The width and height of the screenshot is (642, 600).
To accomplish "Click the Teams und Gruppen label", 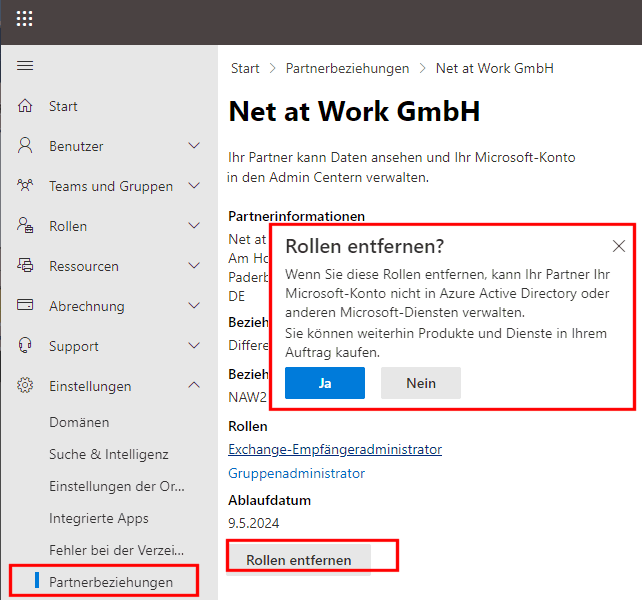I will tap(111, 186).
